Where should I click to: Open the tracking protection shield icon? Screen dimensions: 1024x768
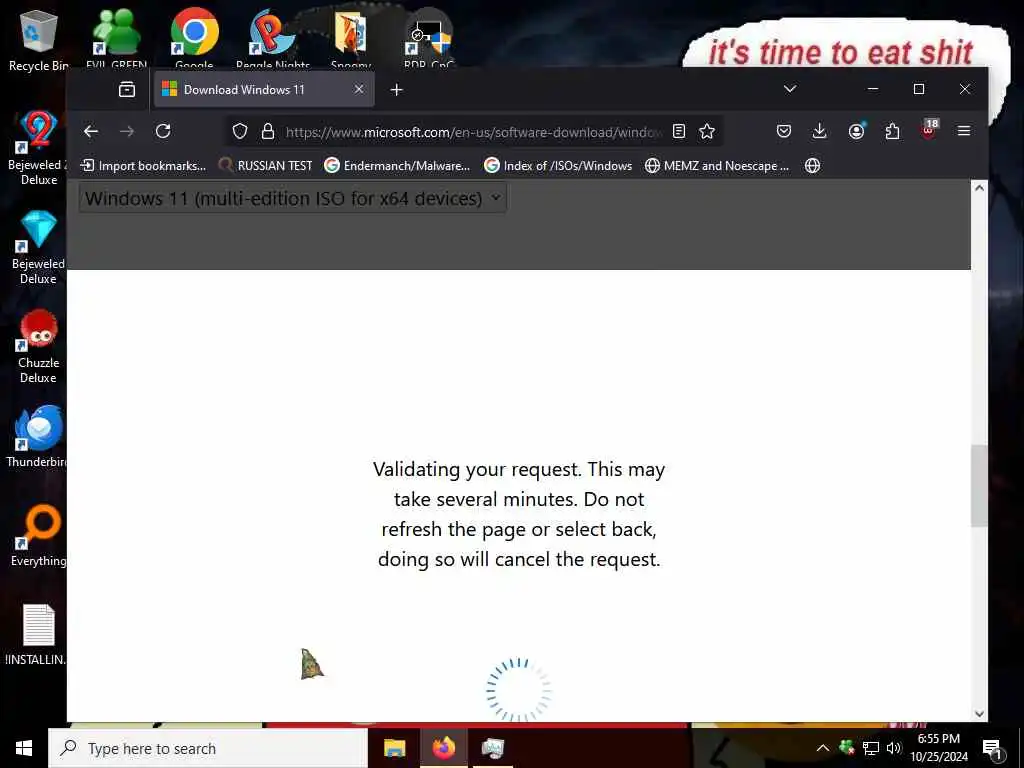(x=240, y=131)
